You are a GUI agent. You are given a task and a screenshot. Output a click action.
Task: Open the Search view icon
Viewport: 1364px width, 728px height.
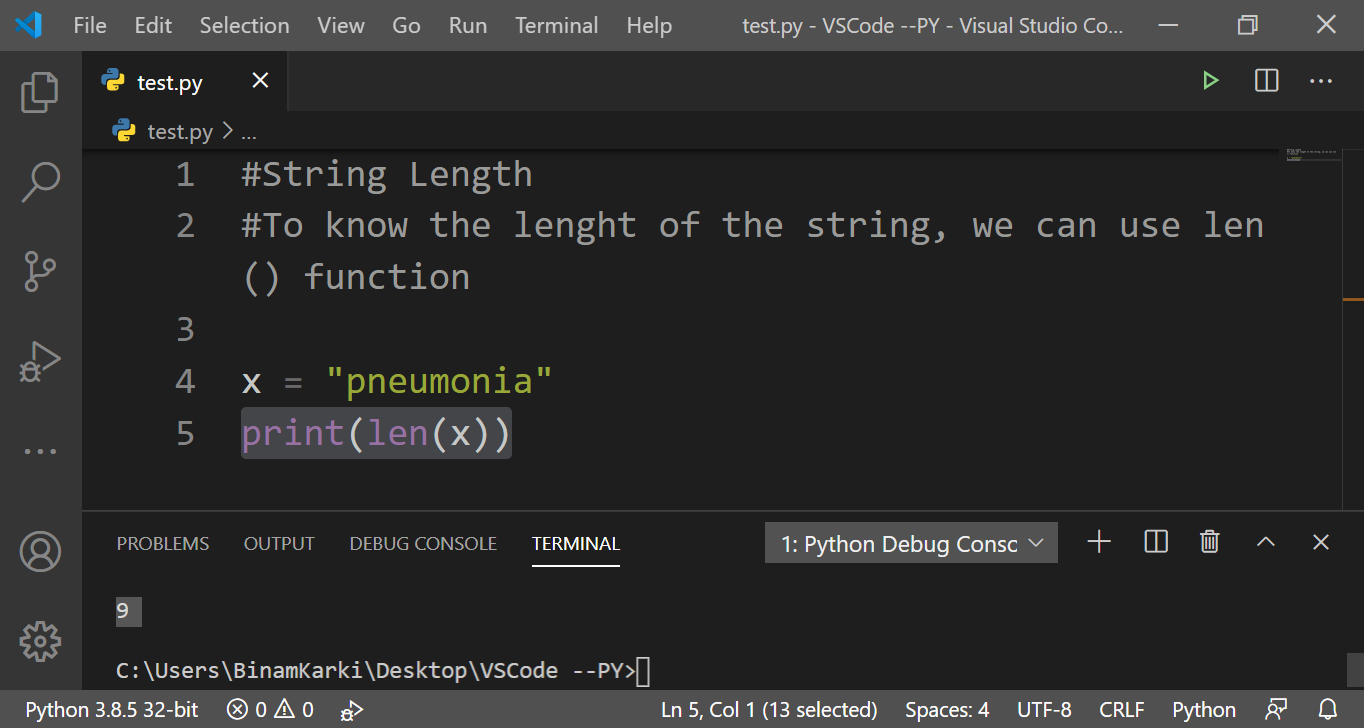[x=40, y=182]
